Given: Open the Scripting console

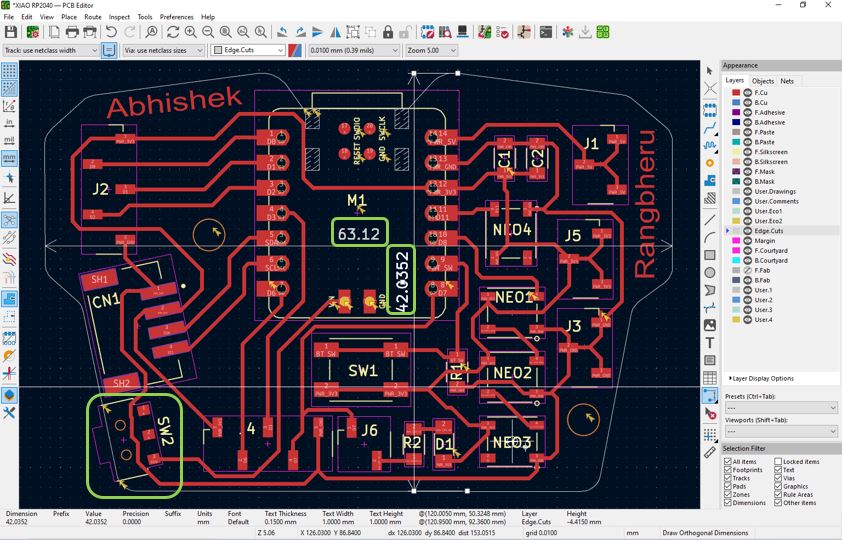Looking at the screenshot, I should (x=546, y=32).
